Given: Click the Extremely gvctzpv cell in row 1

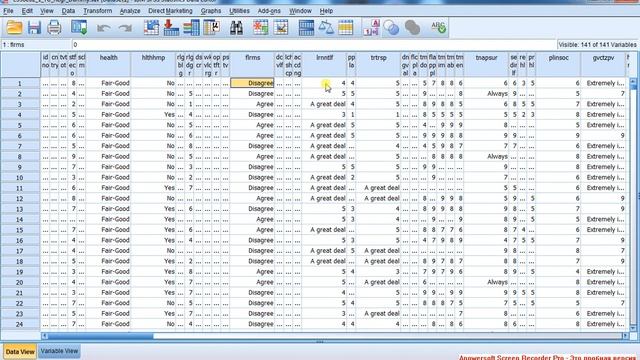Looking at the screenshot, I should point(603,83).
